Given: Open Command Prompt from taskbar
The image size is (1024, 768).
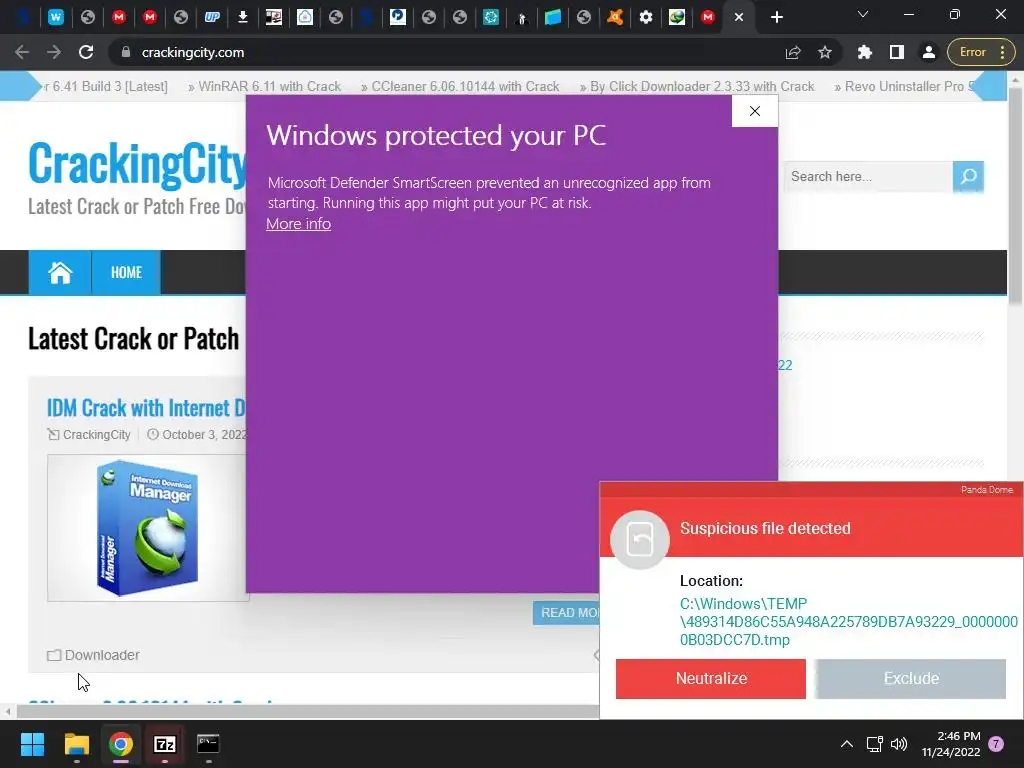Looking at the screenshot, I should tap(208, 744).
